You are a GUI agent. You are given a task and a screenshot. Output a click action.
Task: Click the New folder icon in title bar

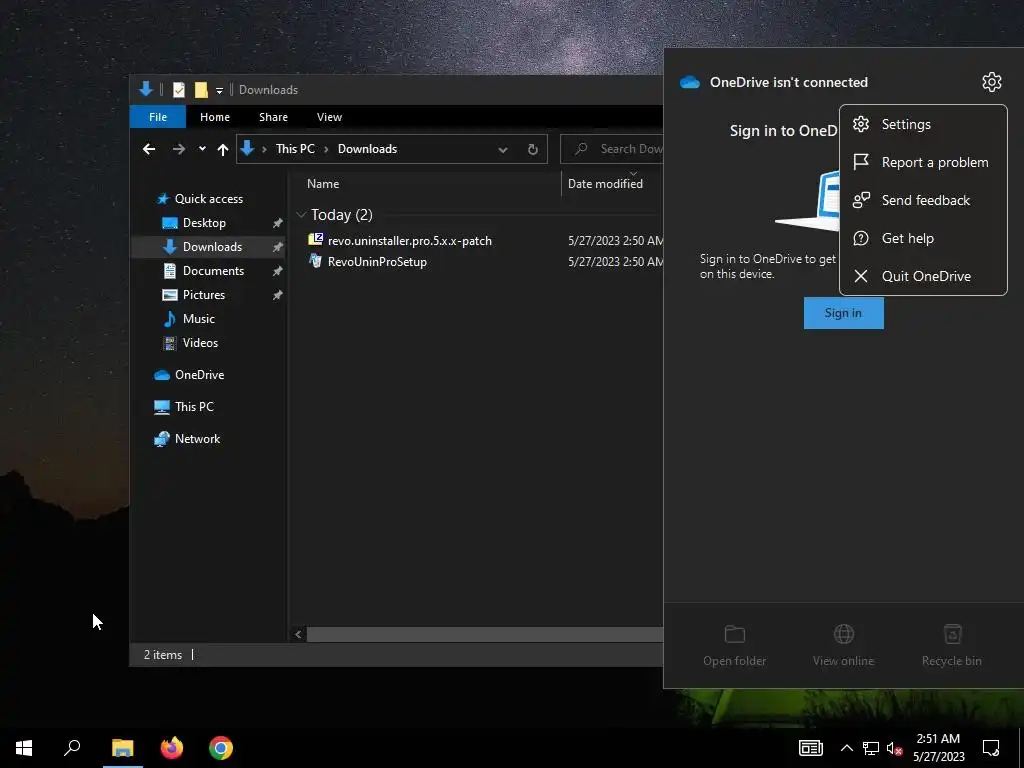pyautogui.click(x=201, y=90)
